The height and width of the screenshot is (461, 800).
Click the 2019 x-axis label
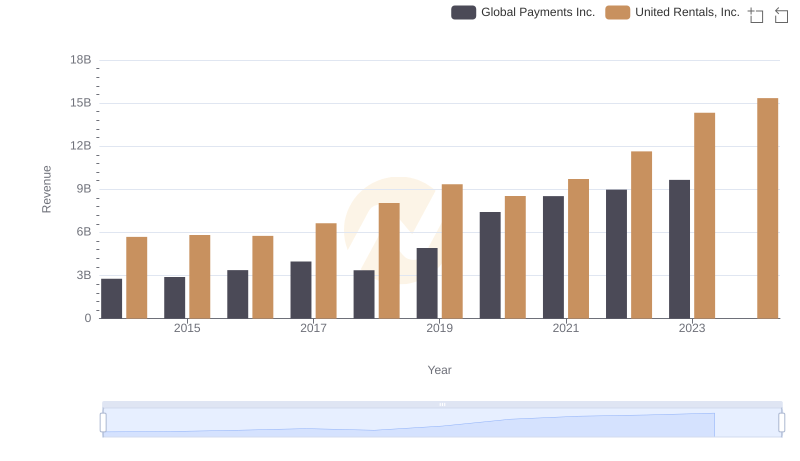(x=439, y=328)
